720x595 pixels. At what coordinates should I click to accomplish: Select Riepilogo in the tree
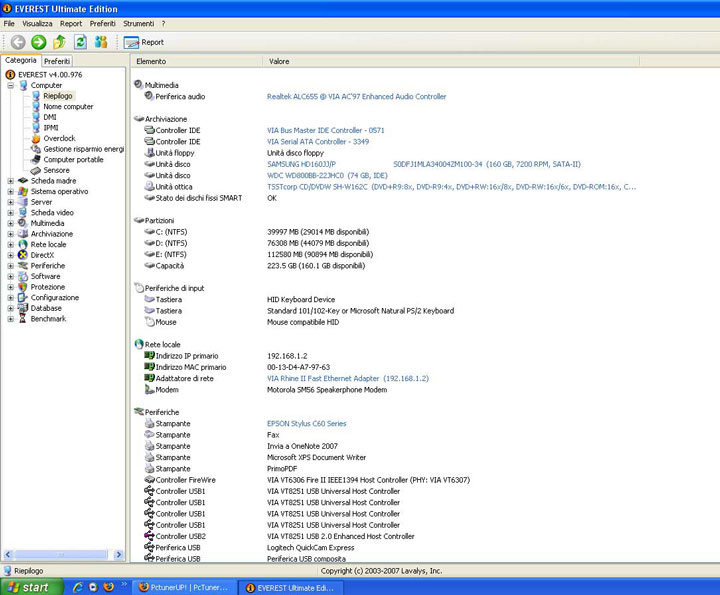(x=58, y=96)
